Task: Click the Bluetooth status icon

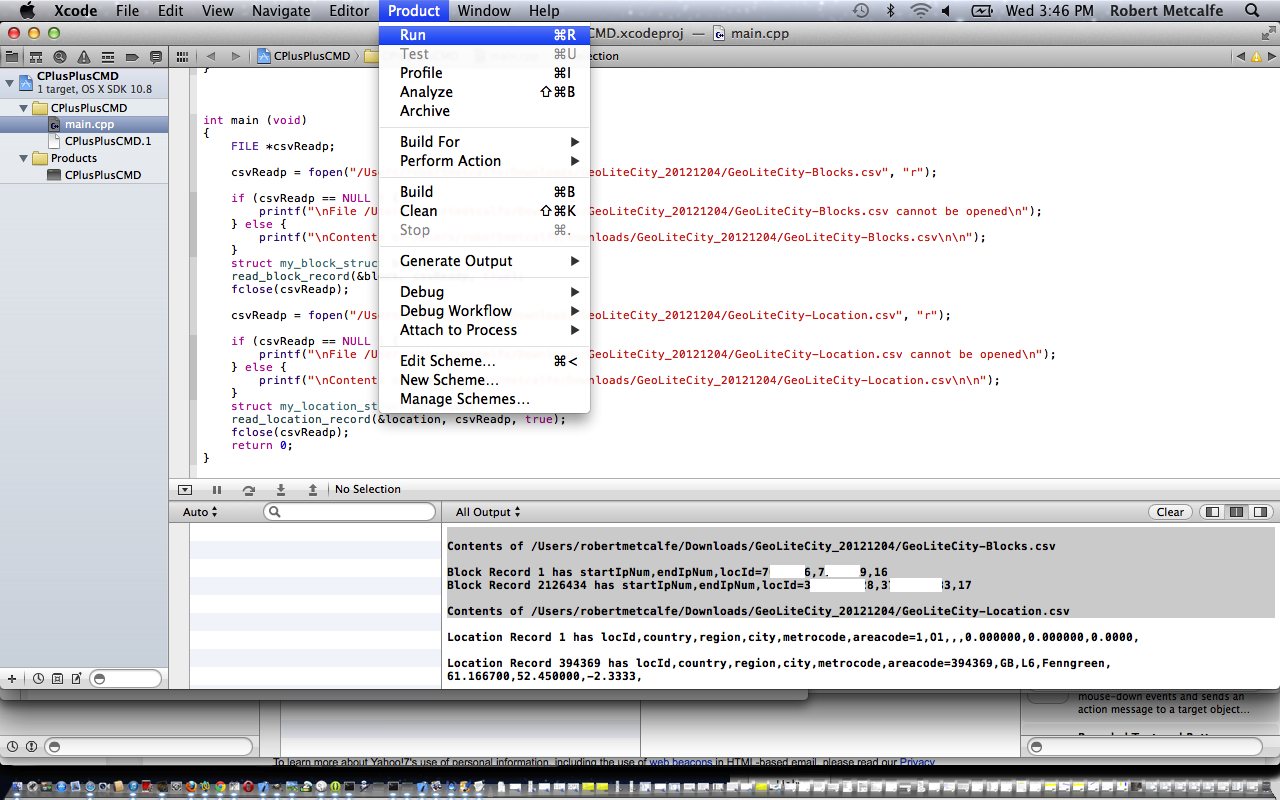Action: coord(890,11)
